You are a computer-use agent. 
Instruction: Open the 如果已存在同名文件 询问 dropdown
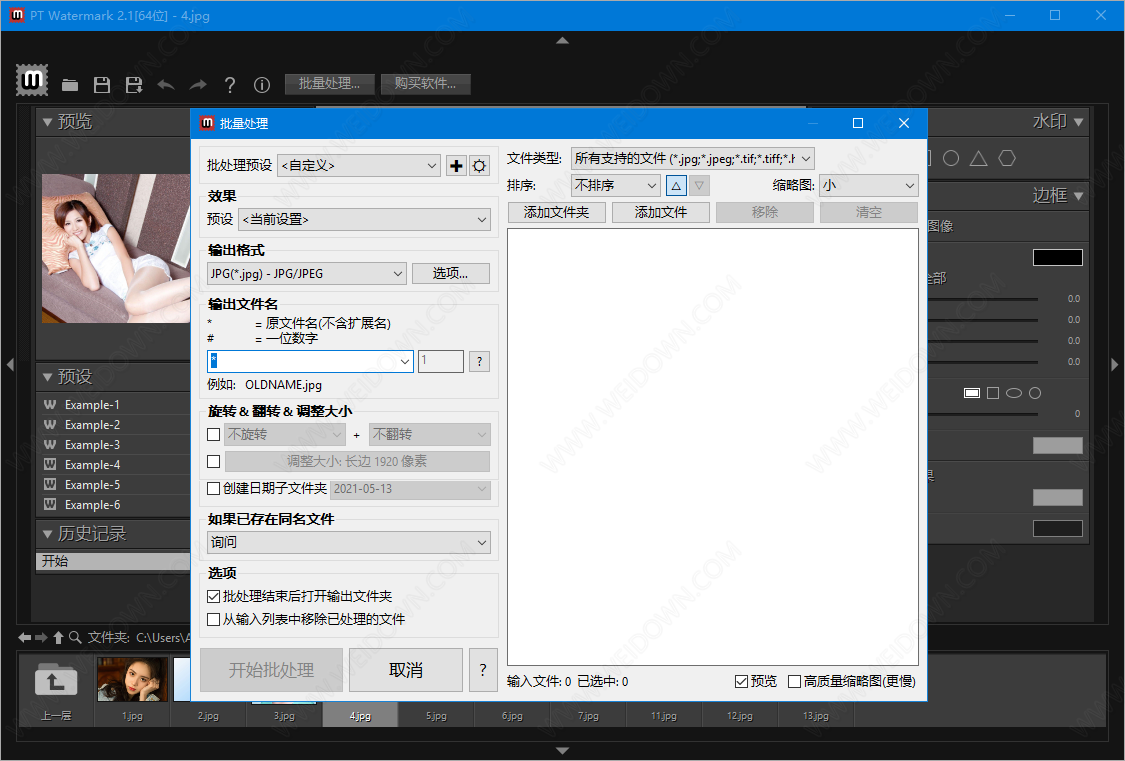pyautogui.click(x=349, y=542)
